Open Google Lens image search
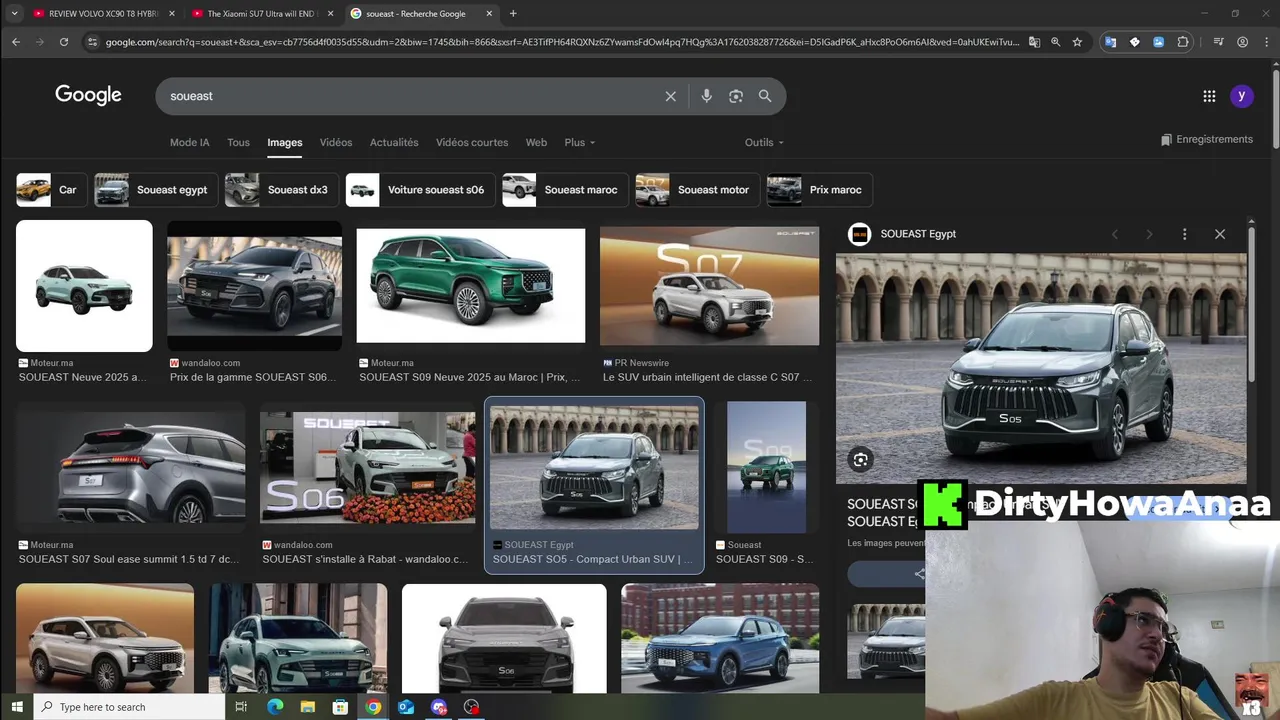The height and width of the screenshot is (720, 1280). tap(736, 96)
